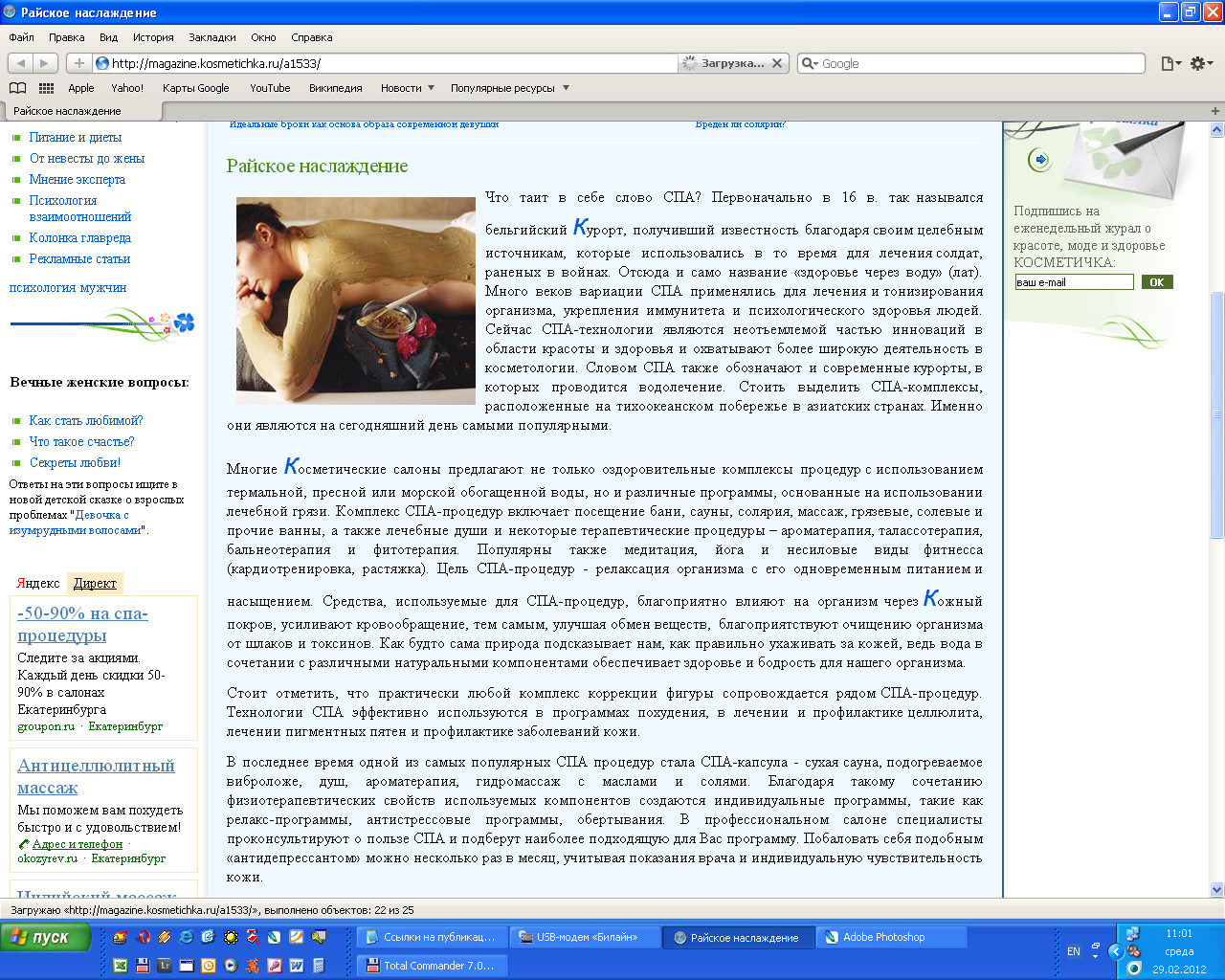The image size is (1225, 980).
Task: Open the -50-90% на спа-процедуры ad
Action: (x=82, y=624)
